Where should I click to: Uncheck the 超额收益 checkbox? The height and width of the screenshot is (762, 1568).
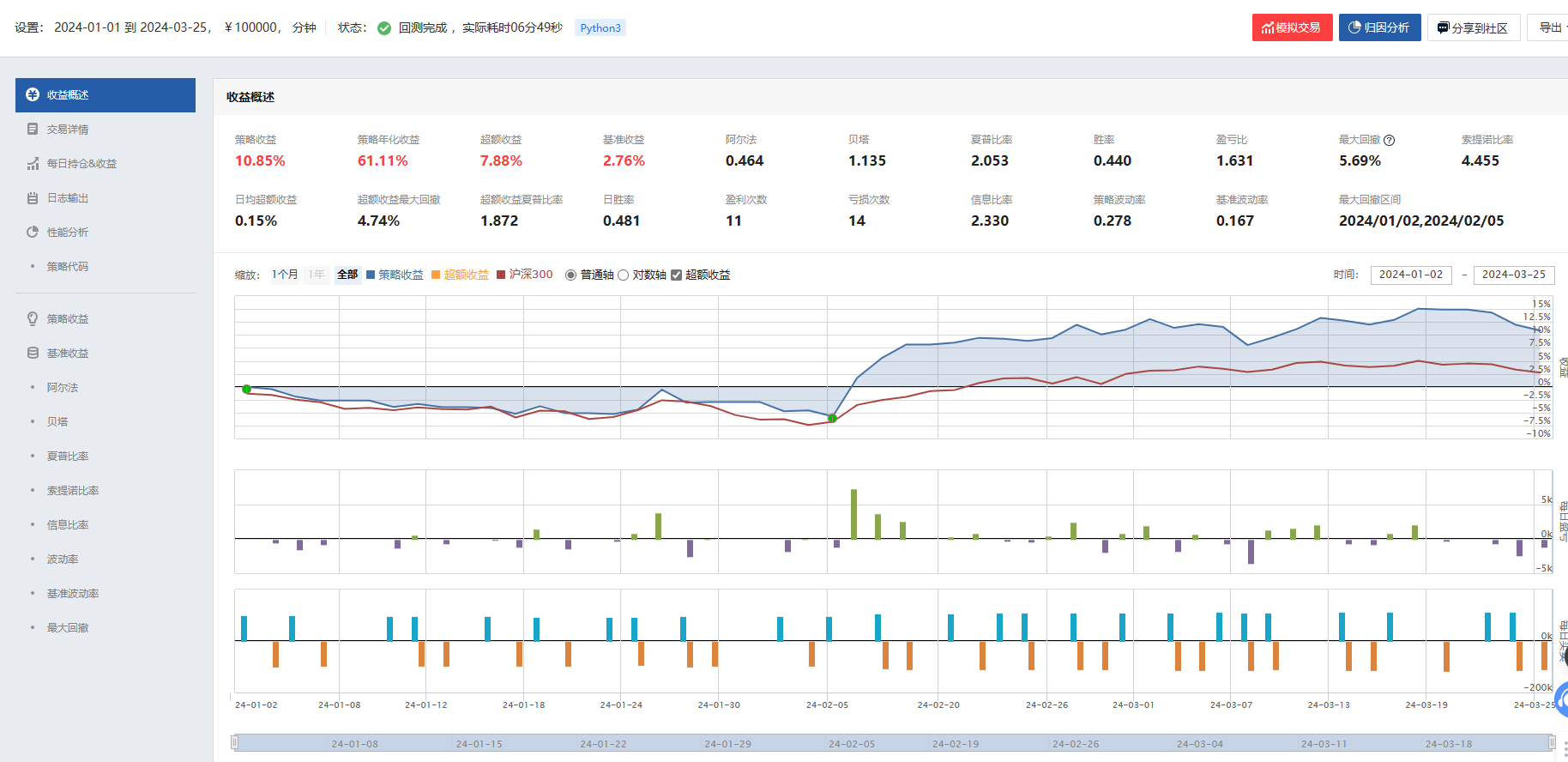click(x=677, y=275)
